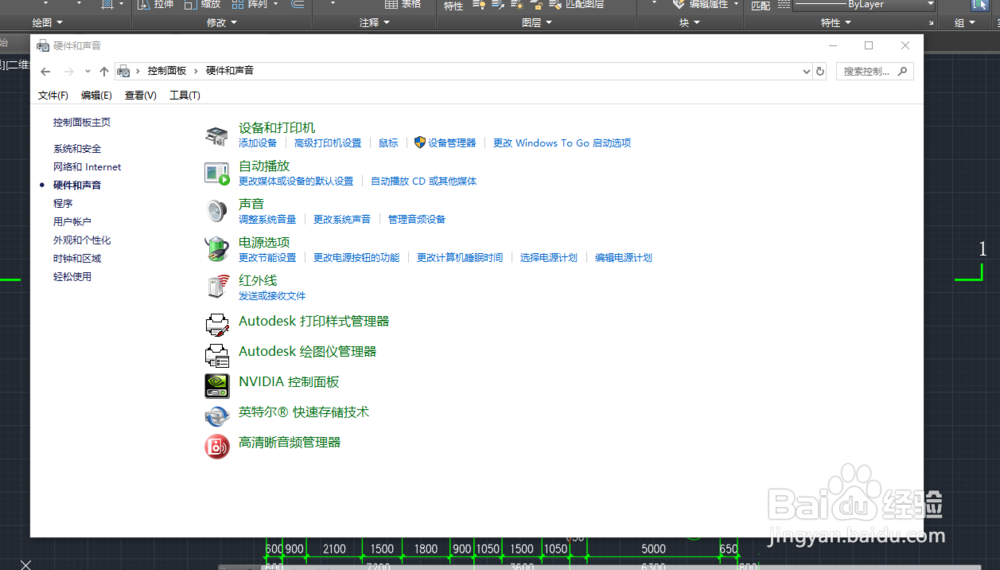1000x570 pixels.
Task: Click 选择电源计划 link
Action: pos(548,258)
